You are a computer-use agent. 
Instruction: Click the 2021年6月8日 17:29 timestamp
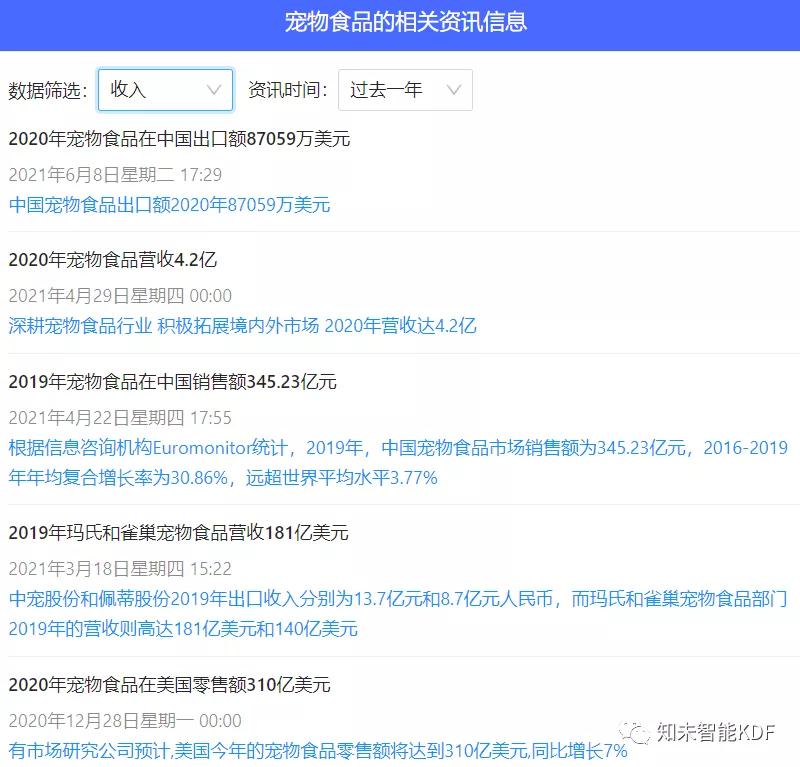pos(115,174)
